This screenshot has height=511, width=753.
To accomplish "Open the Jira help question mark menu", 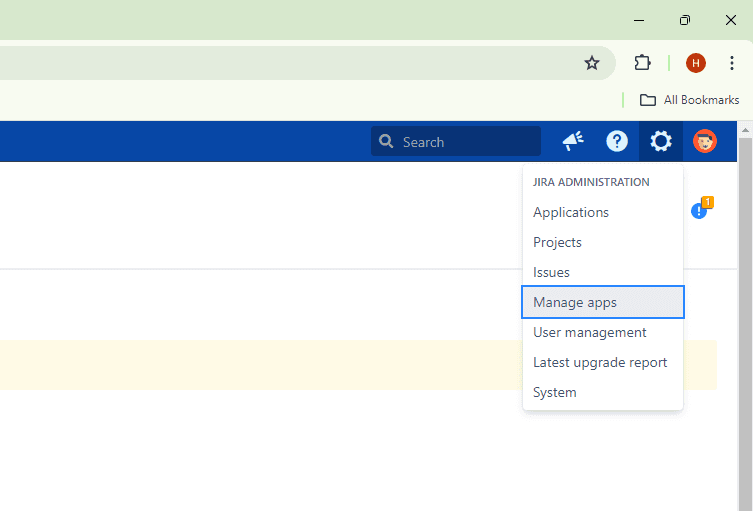I will (617, 142).
